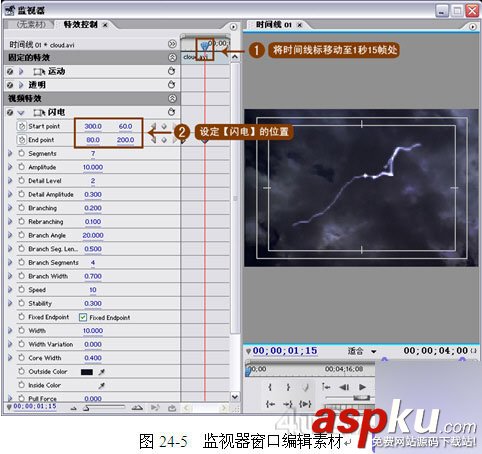
Task: Reset the 透明 effect
Action: [172, 85]
